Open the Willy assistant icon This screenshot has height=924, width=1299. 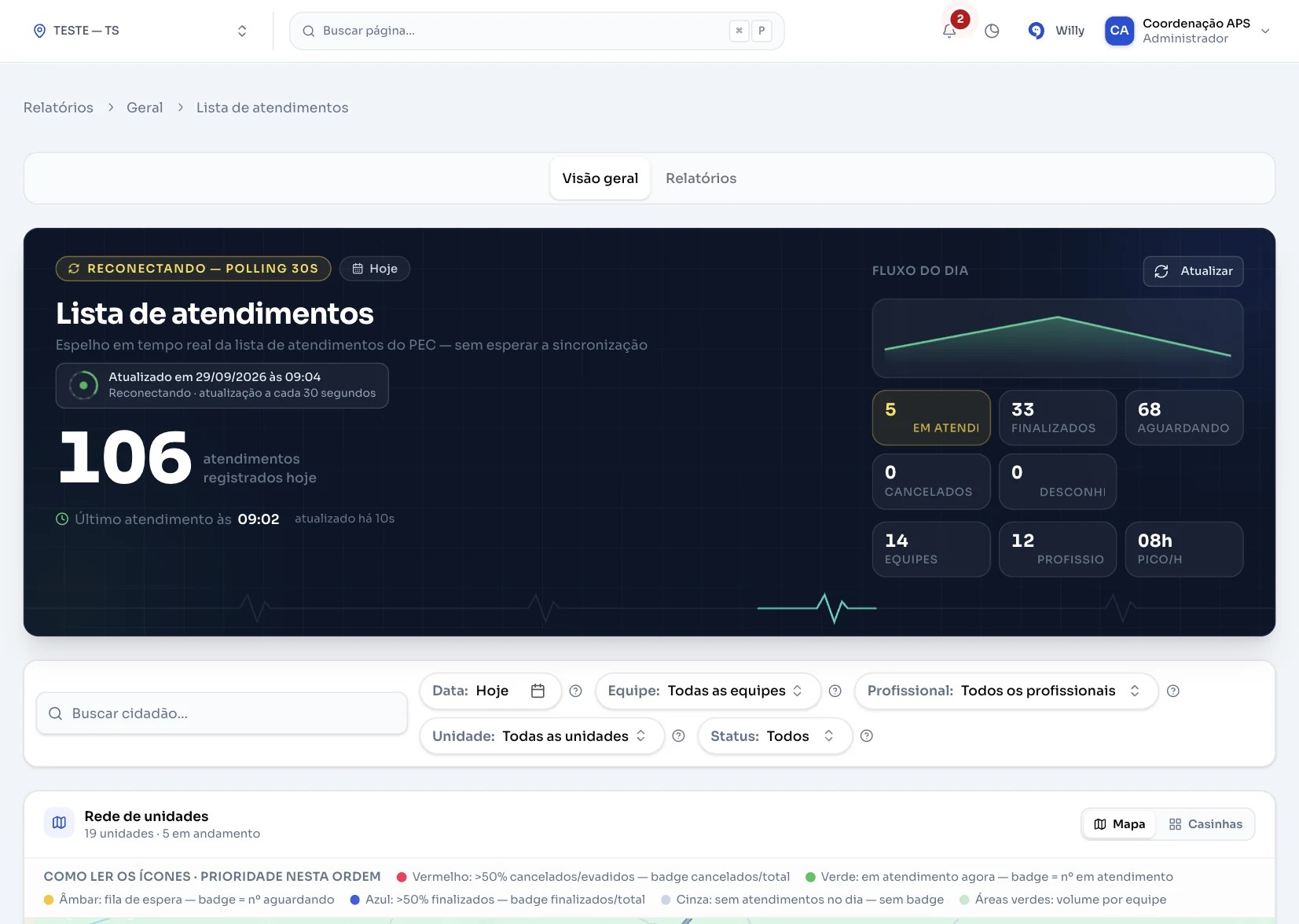click(x=1037, y=31)
